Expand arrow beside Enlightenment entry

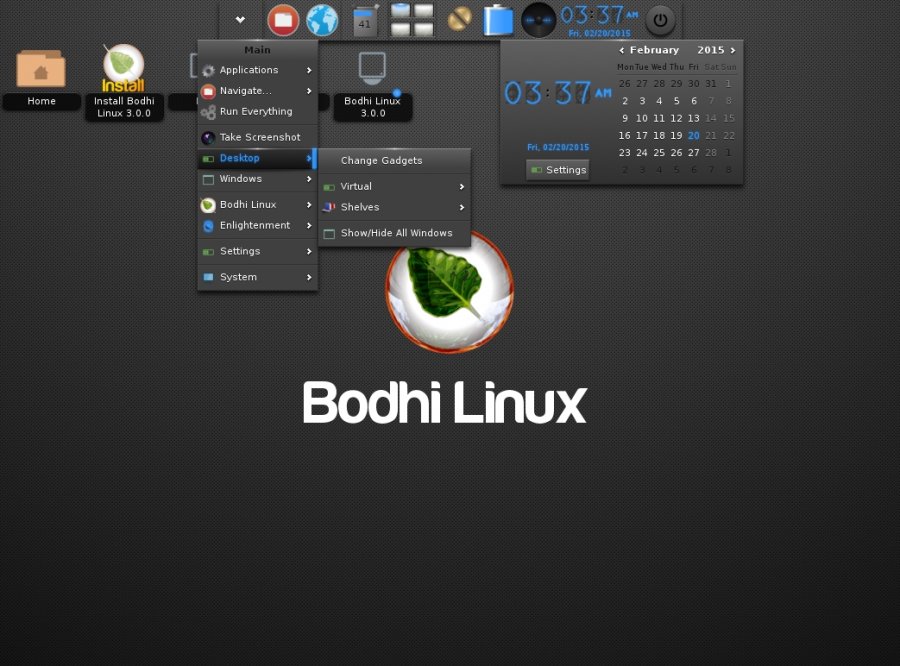(x=309, y=226)
